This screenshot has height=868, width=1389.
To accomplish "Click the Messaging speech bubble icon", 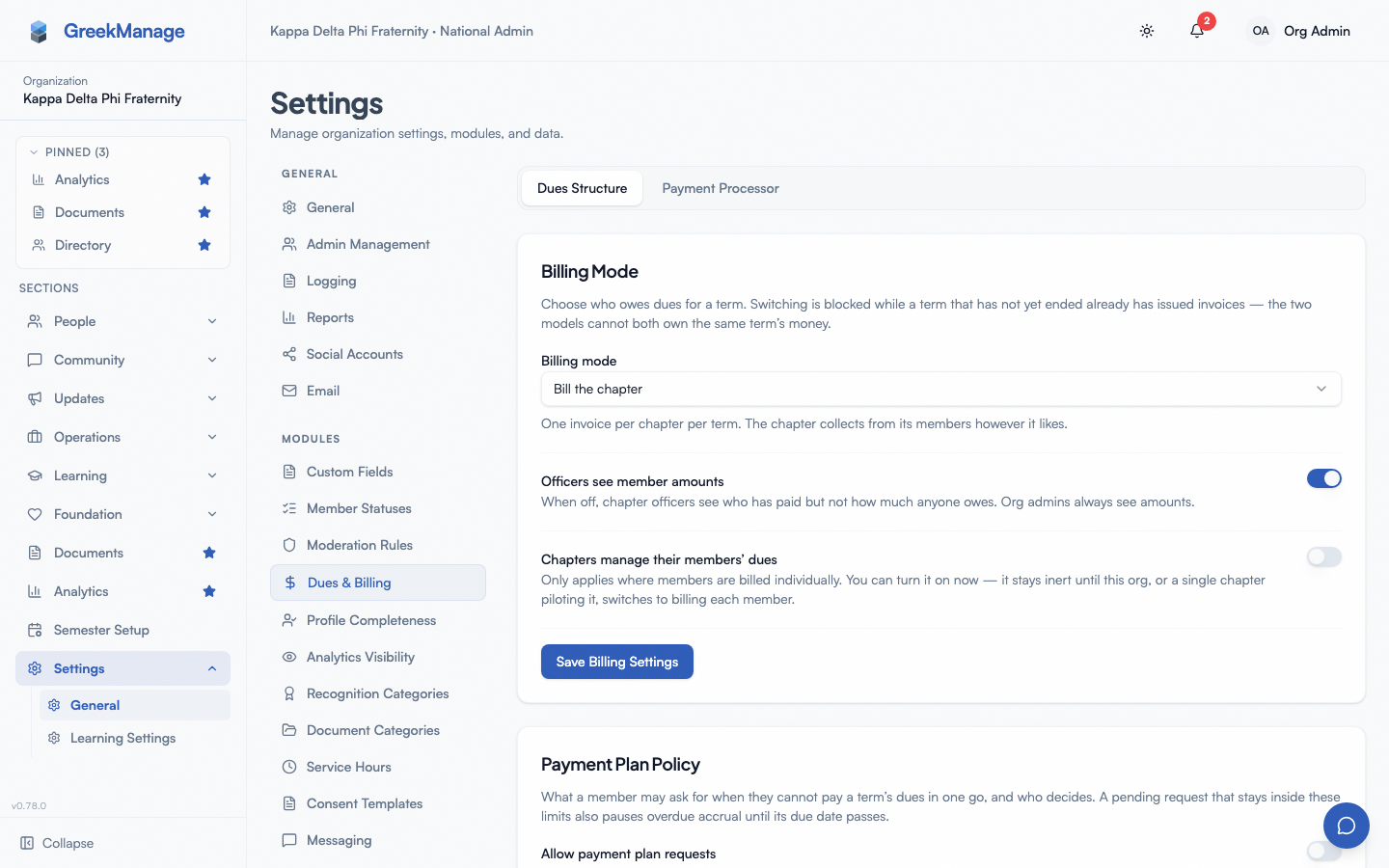I will click(x=289, y=840).
